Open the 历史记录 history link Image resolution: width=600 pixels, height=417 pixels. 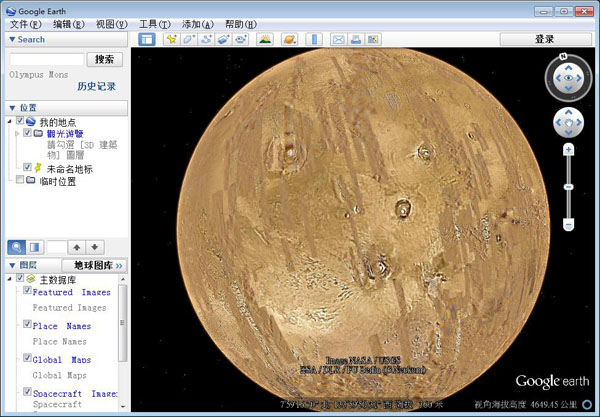pos(97,86)
